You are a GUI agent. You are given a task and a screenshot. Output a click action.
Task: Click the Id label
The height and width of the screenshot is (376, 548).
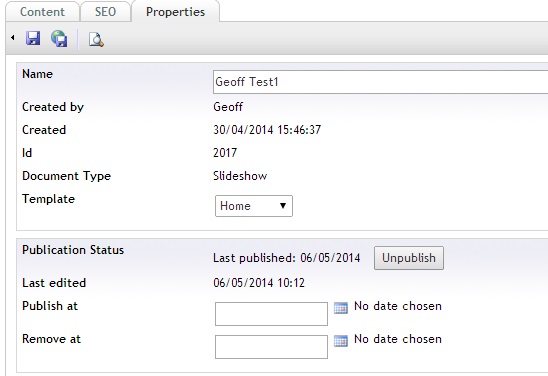click(27, 153)
